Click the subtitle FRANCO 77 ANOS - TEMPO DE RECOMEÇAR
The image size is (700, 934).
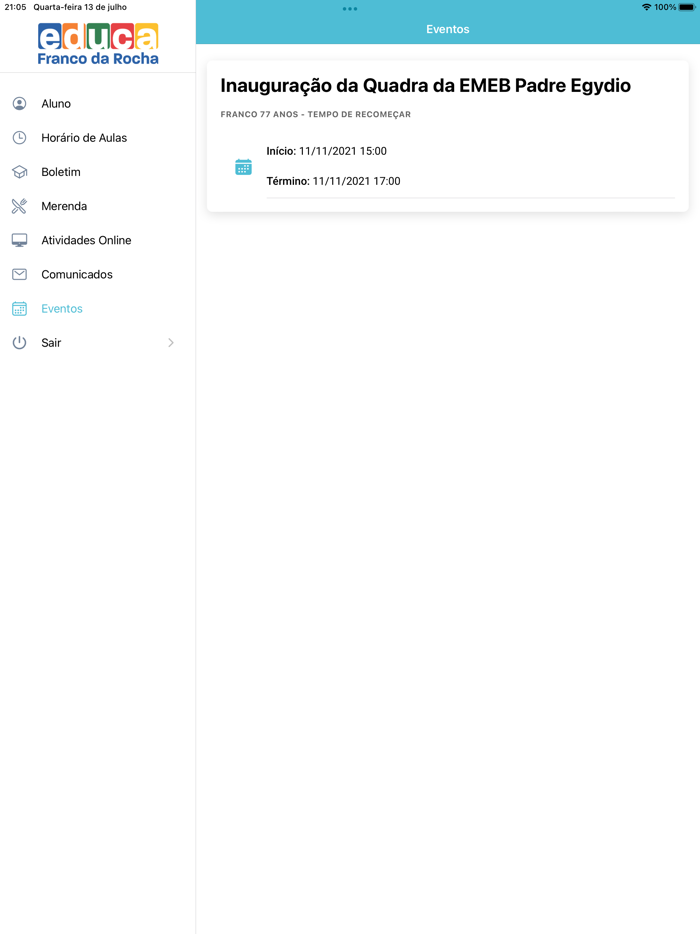tap(316, 114)
